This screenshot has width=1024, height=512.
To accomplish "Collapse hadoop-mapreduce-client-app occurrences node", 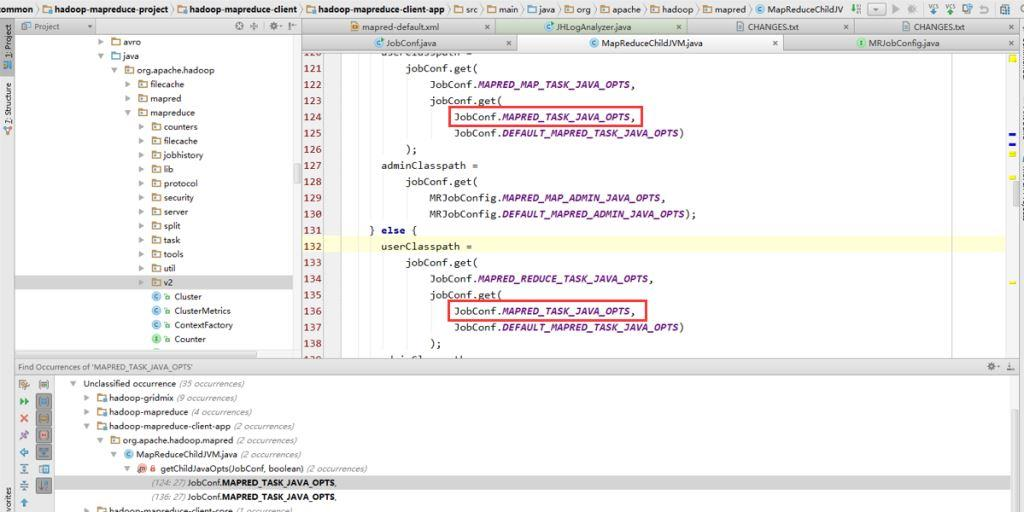I will (x=87, y=426).
